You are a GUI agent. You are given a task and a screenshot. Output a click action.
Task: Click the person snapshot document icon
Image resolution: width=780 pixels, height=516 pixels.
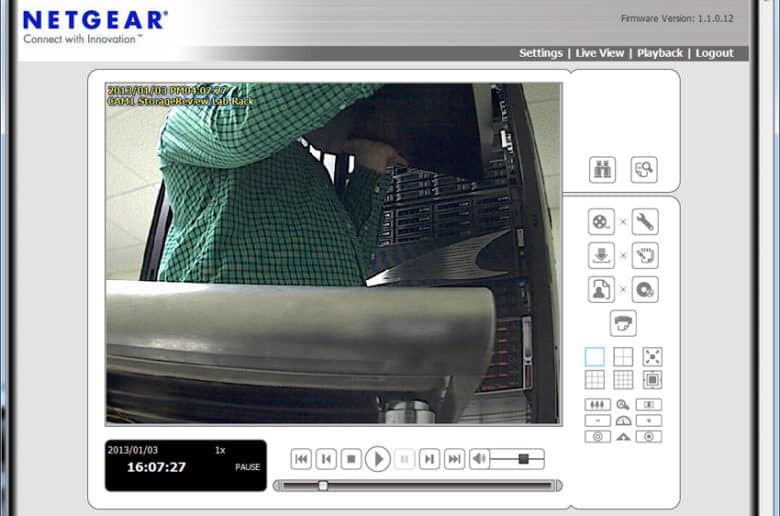coord(601,289)
